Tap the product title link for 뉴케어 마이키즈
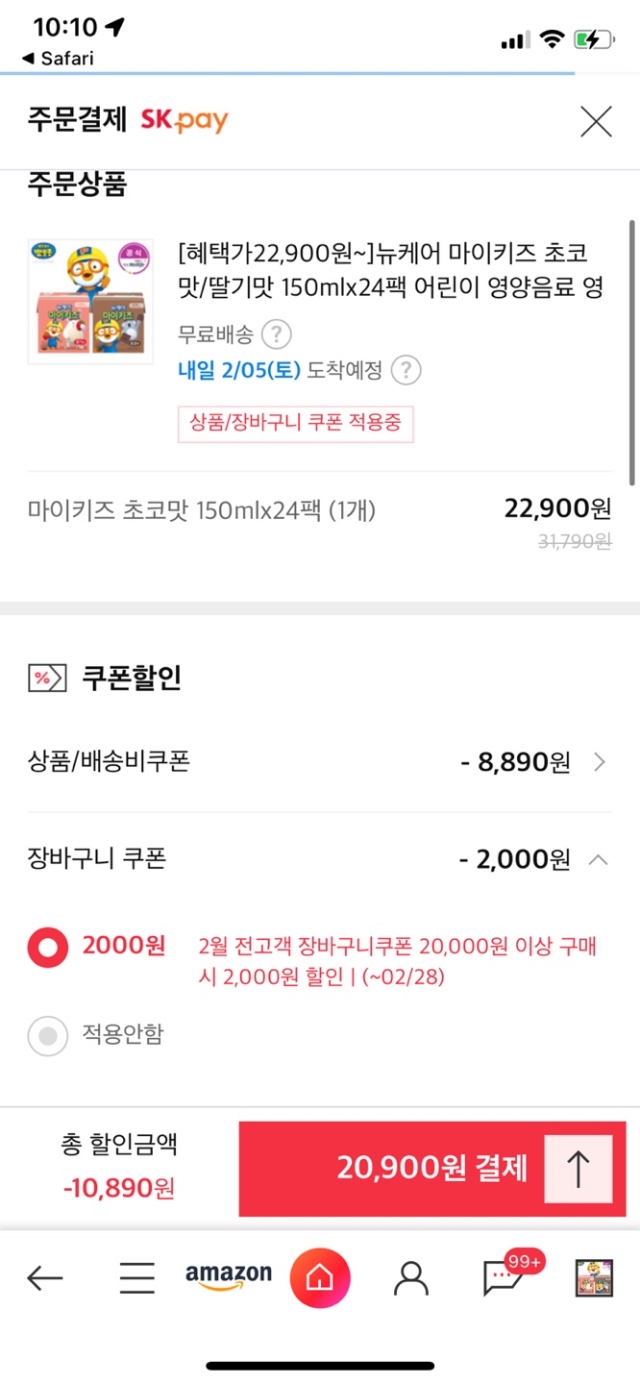Image resolution: width=640 pixels, height=1384 pixels. pyautogui.click(x=389, y=268)
